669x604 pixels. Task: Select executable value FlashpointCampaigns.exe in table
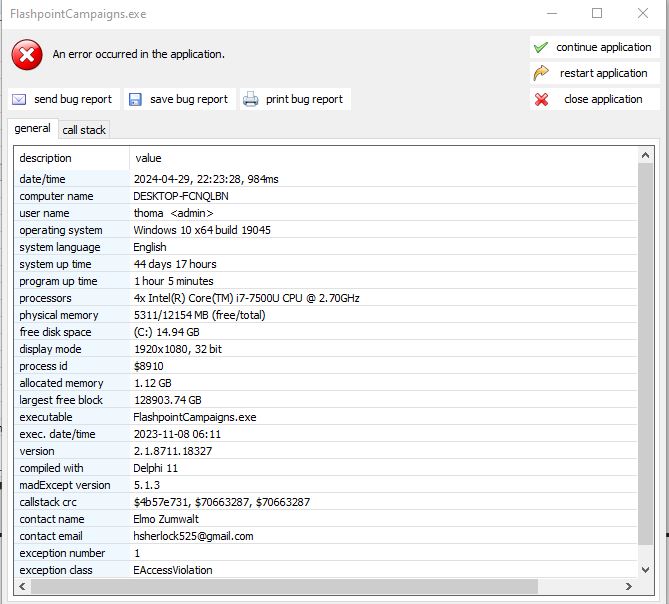point(195,417)
